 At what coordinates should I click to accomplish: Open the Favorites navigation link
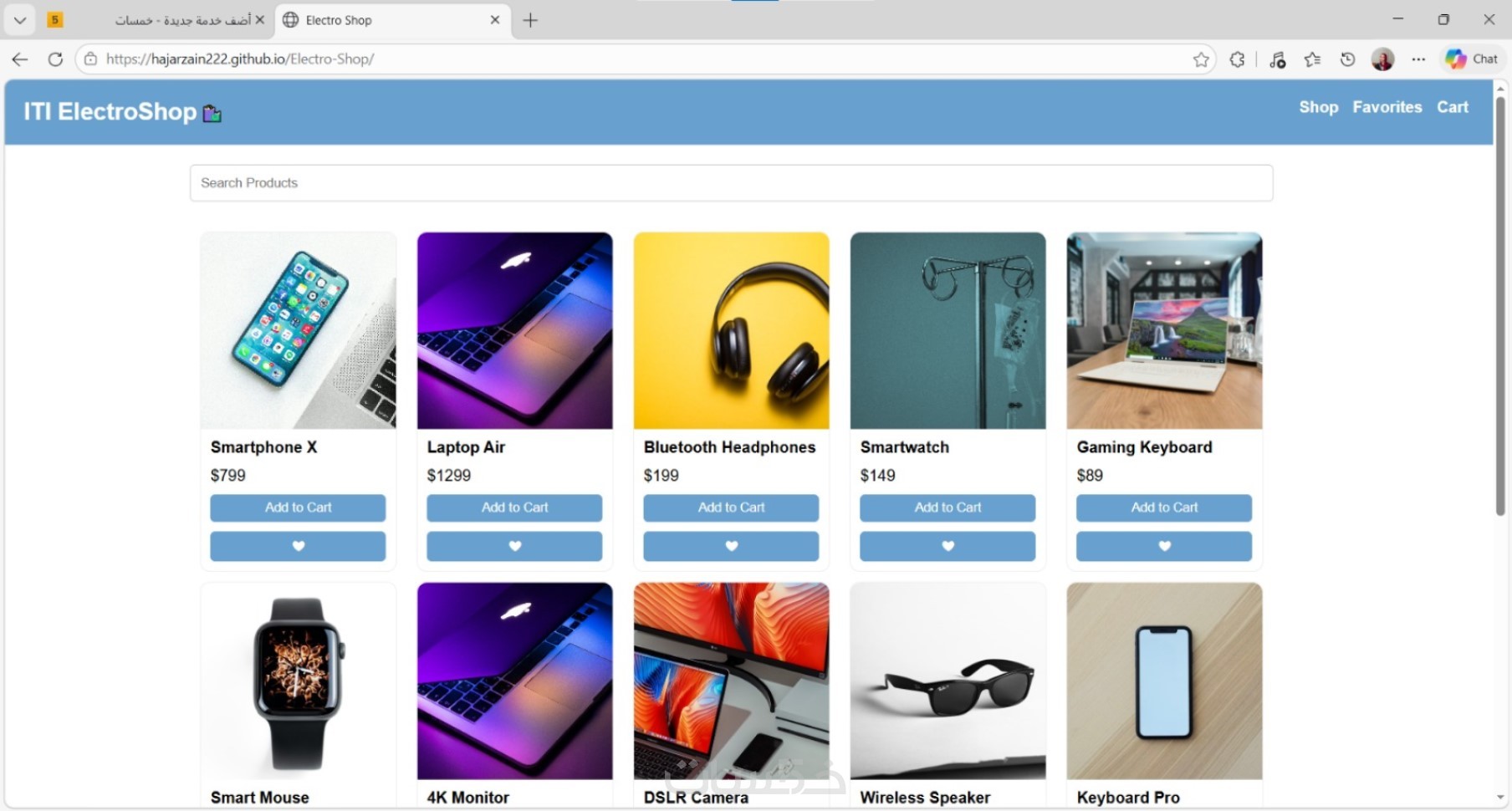(x=1387, y=107)
